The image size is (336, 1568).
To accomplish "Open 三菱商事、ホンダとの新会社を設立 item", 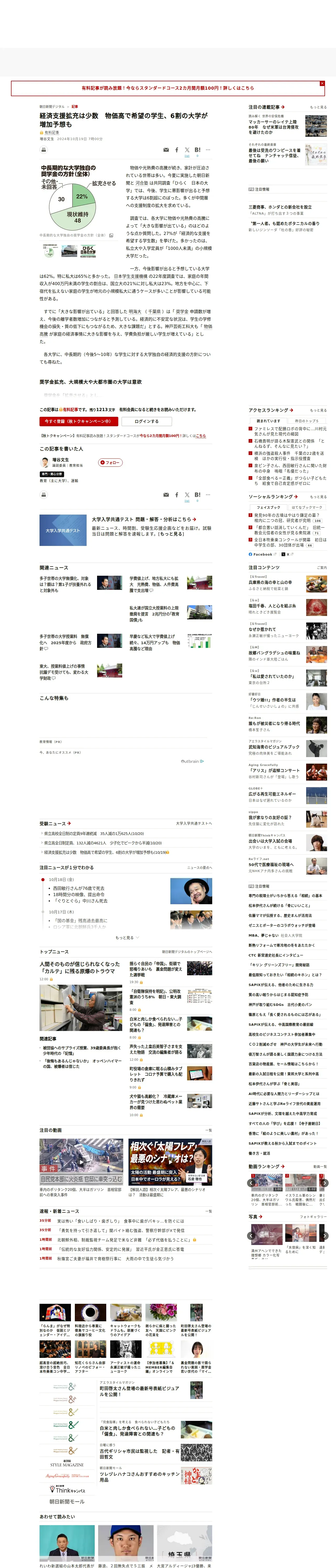I will point(280,207).
